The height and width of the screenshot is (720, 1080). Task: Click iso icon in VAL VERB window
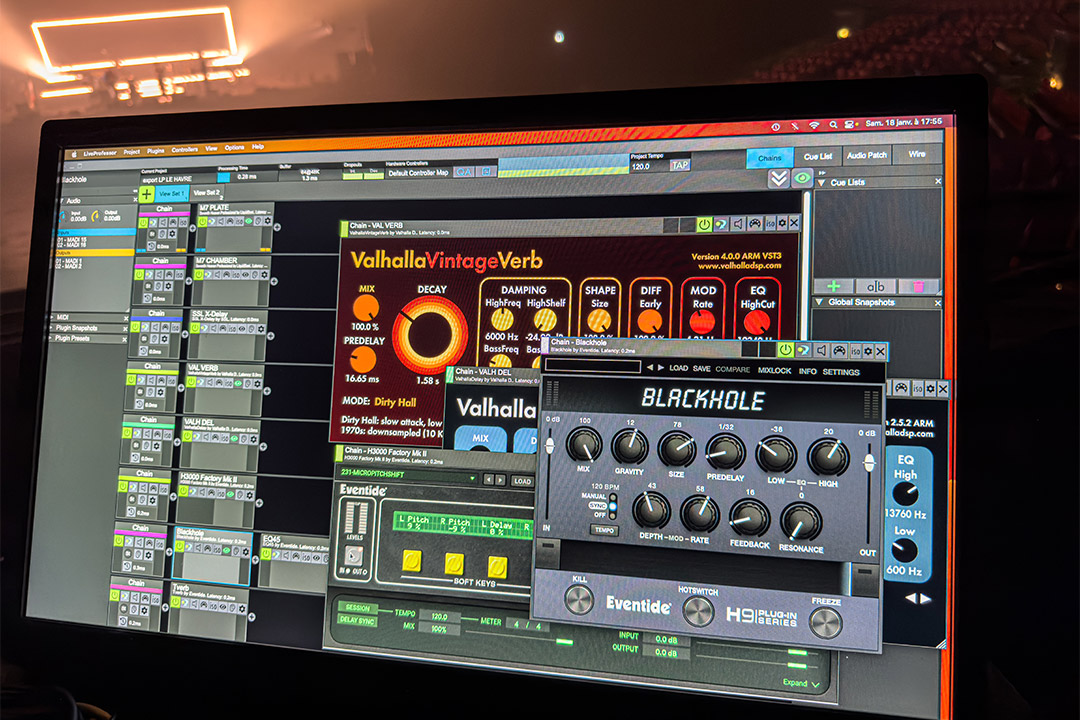pos(770,223)
